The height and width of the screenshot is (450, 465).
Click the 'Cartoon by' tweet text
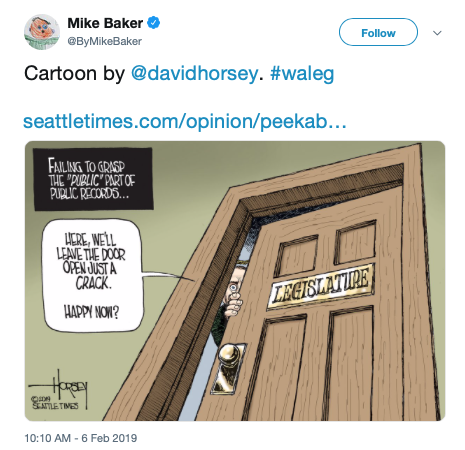point(75,73)
